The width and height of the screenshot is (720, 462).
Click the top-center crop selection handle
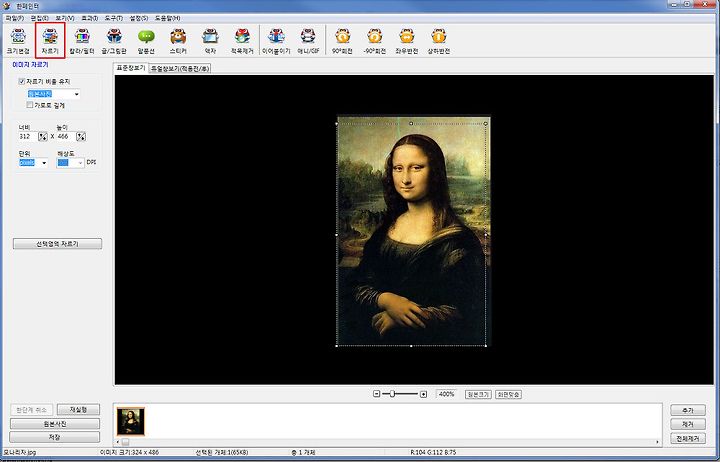coord(411,123)
